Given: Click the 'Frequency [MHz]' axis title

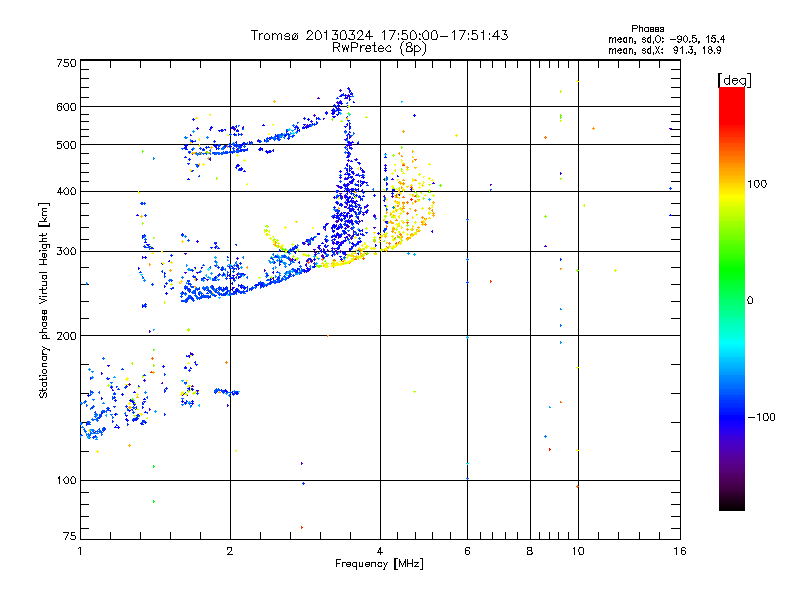Looking at the screenshot, I should (x=379, y=564).
